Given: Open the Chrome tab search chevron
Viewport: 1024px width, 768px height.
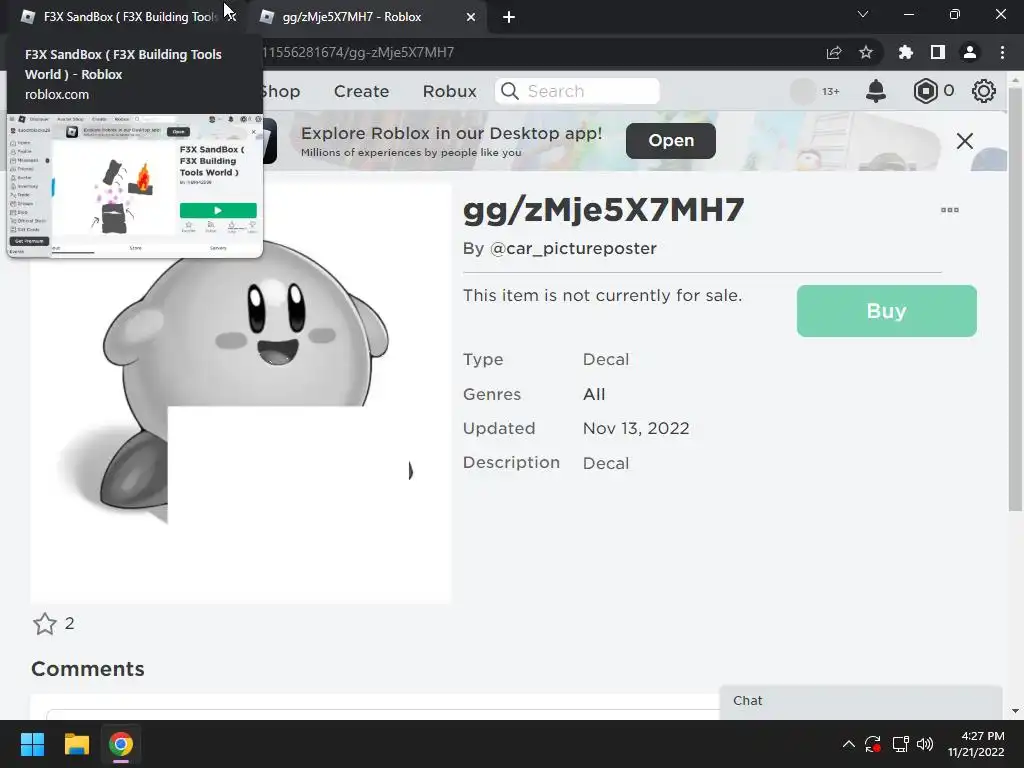Looking at the screenshot, I should (x=863, y=14).
